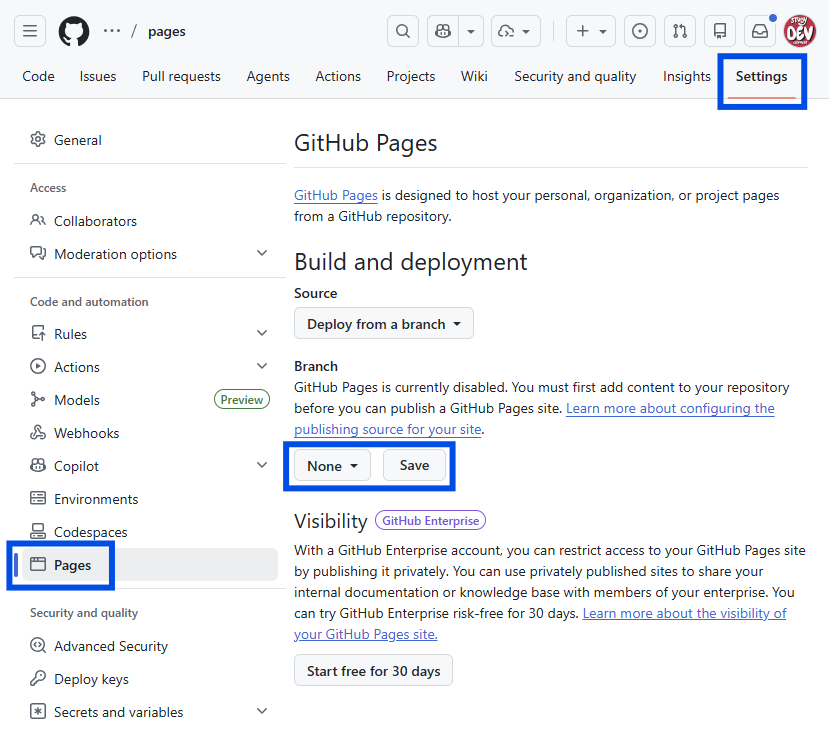Image resolution: width=829 pixels, height=732 pixels.
Task: Expand the breadcrumb ellipsis
Action: 112,31
